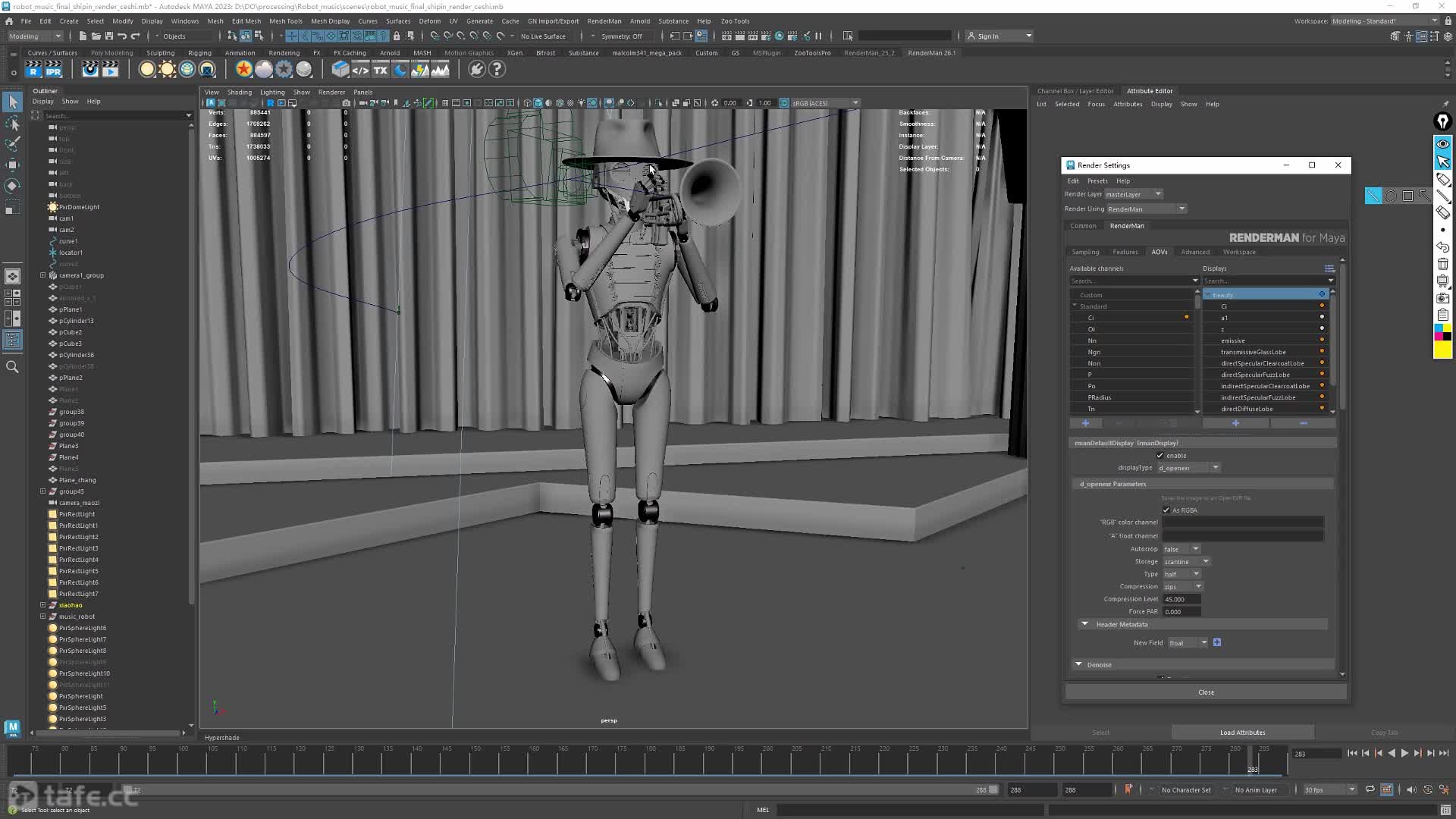Screen dimensions: 1456x819
Task: Click the star material shelf icon
Action: tap(243, 70)
